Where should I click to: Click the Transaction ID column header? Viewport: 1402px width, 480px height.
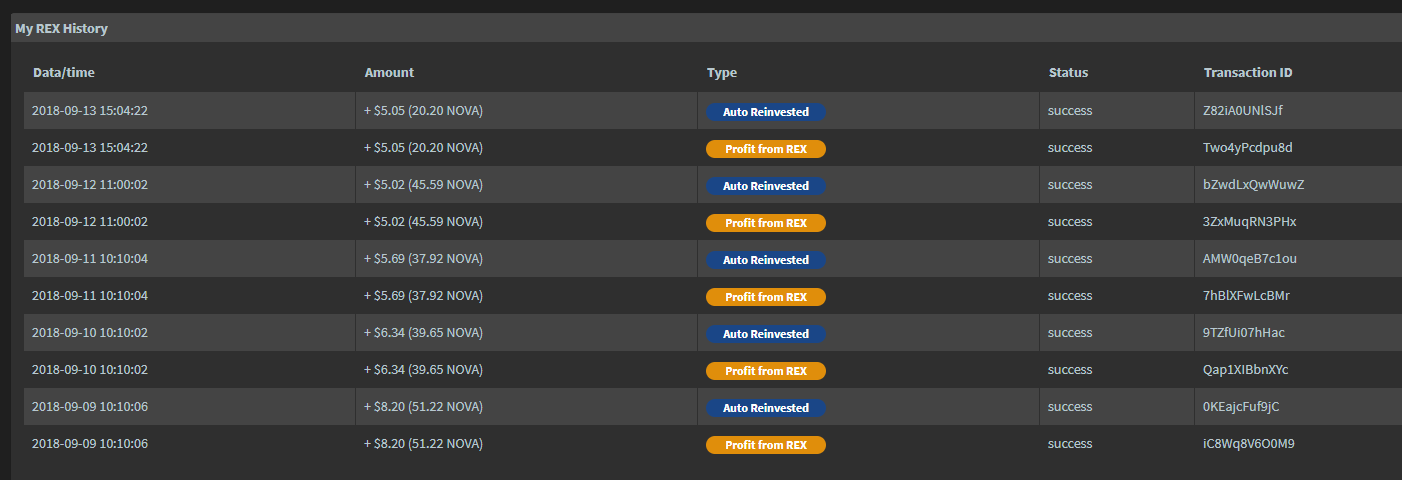click(x=1247, y=73)
